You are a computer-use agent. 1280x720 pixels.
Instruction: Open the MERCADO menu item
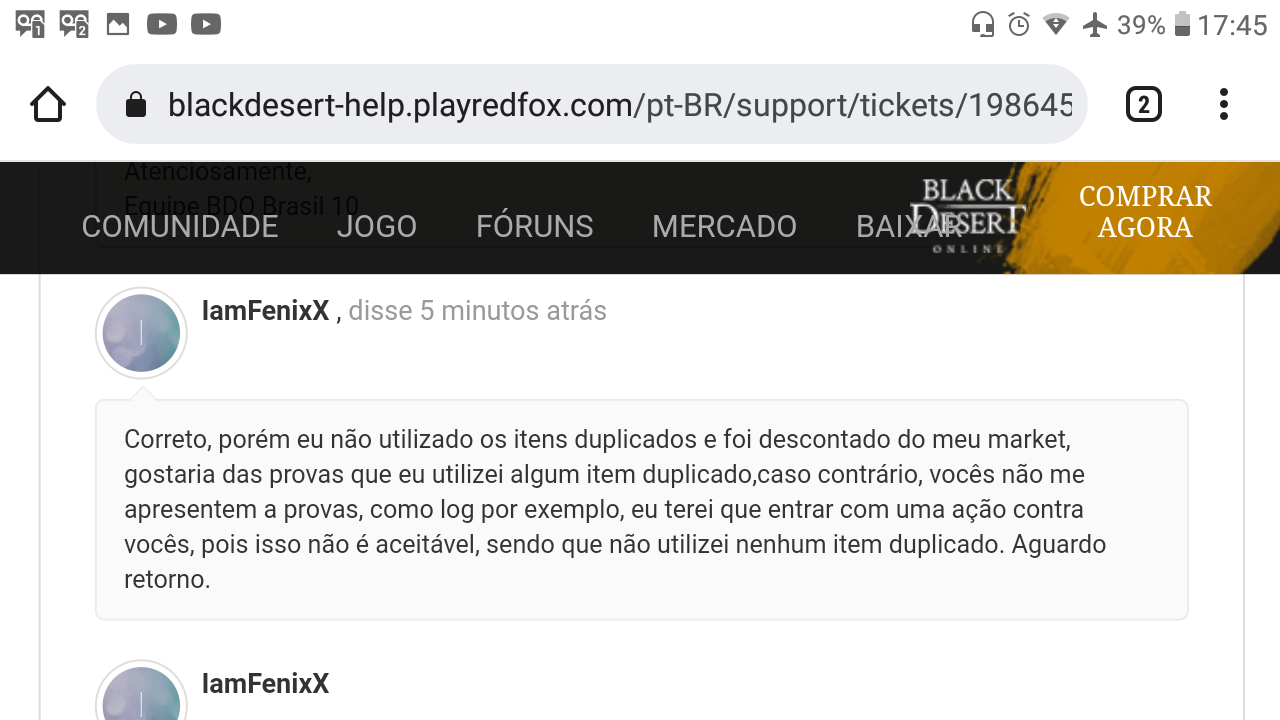click(x=724, y=227)
